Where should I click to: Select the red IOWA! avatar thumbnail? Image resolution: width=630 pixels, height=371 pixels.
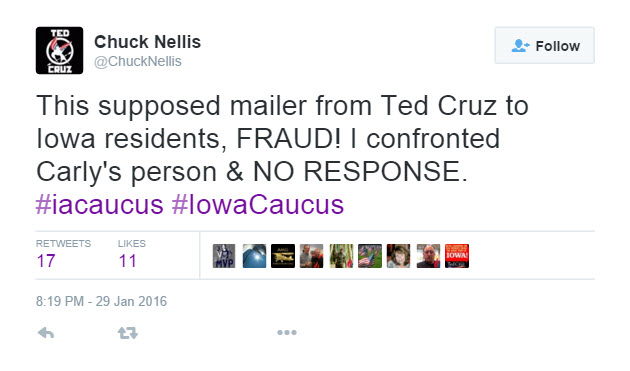pyautogui.click(x=457, y=256)
